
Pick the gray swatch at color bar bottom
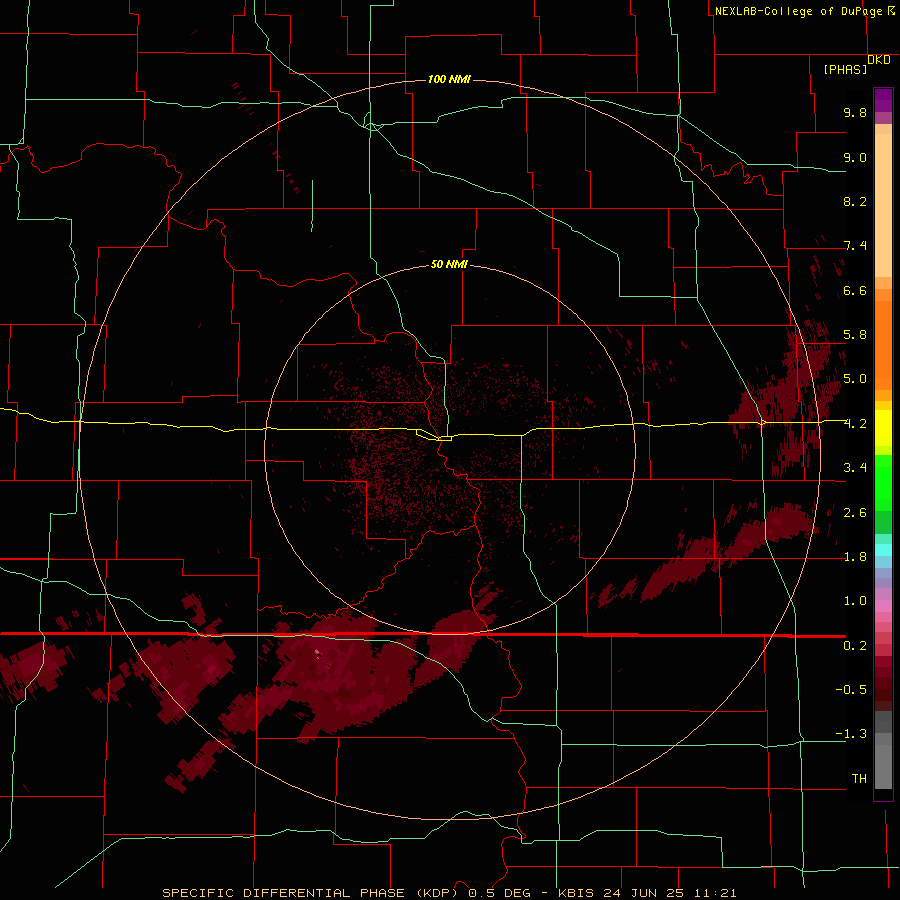pyautogui.click(x=883, y=766)
